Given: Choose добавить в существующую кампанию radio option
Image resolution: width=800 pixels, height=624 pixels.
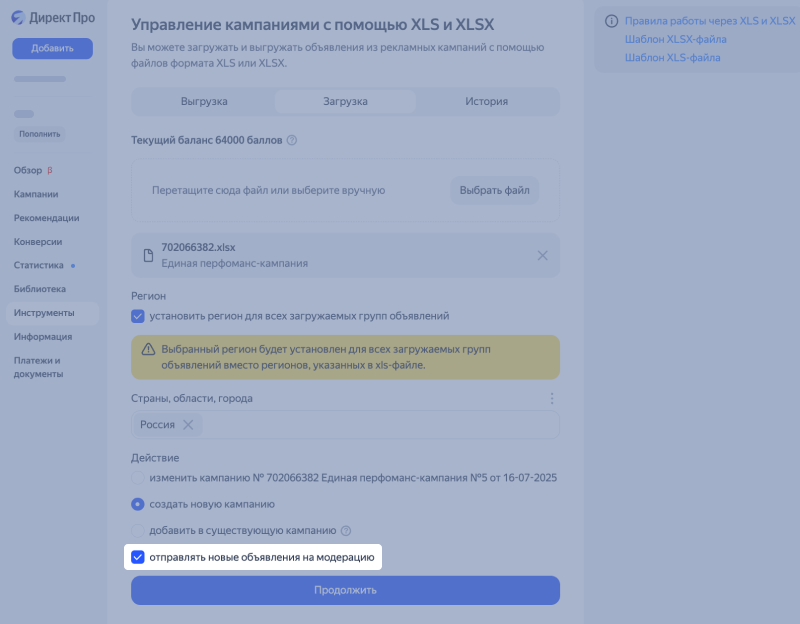Looking at the screenshot, I should [138, 531].
